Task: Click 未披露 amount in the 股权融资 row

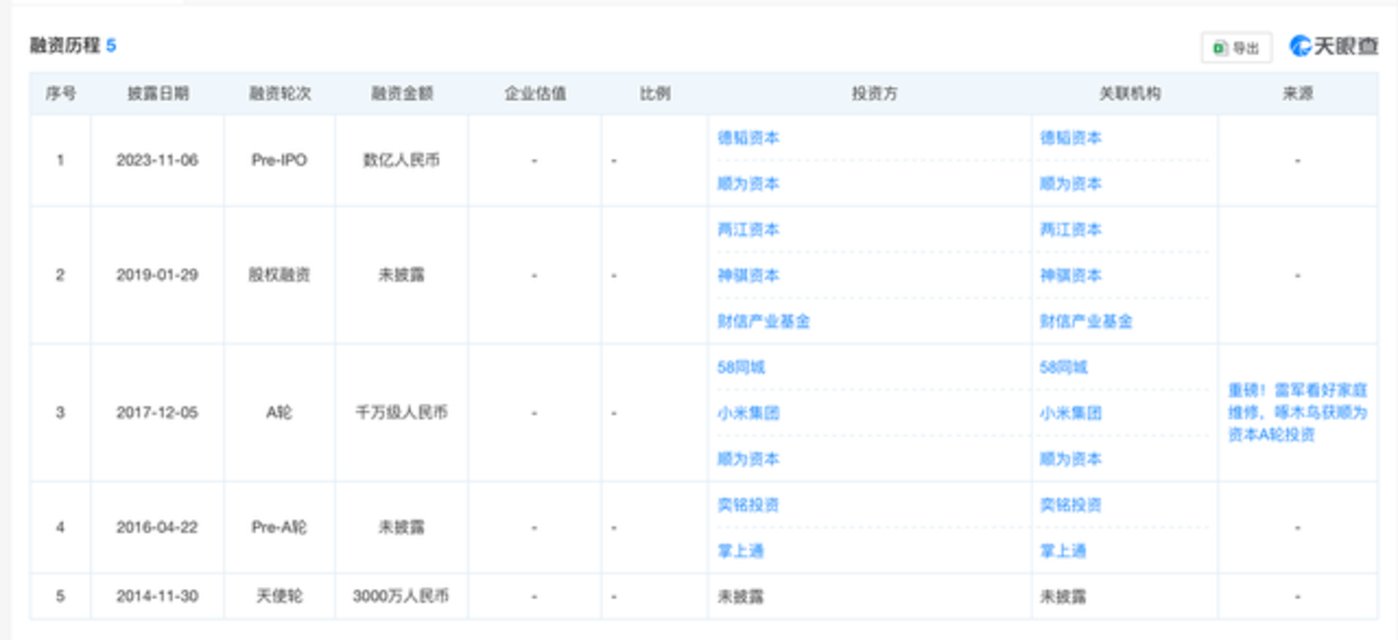Action: click(x=401, y=275)
